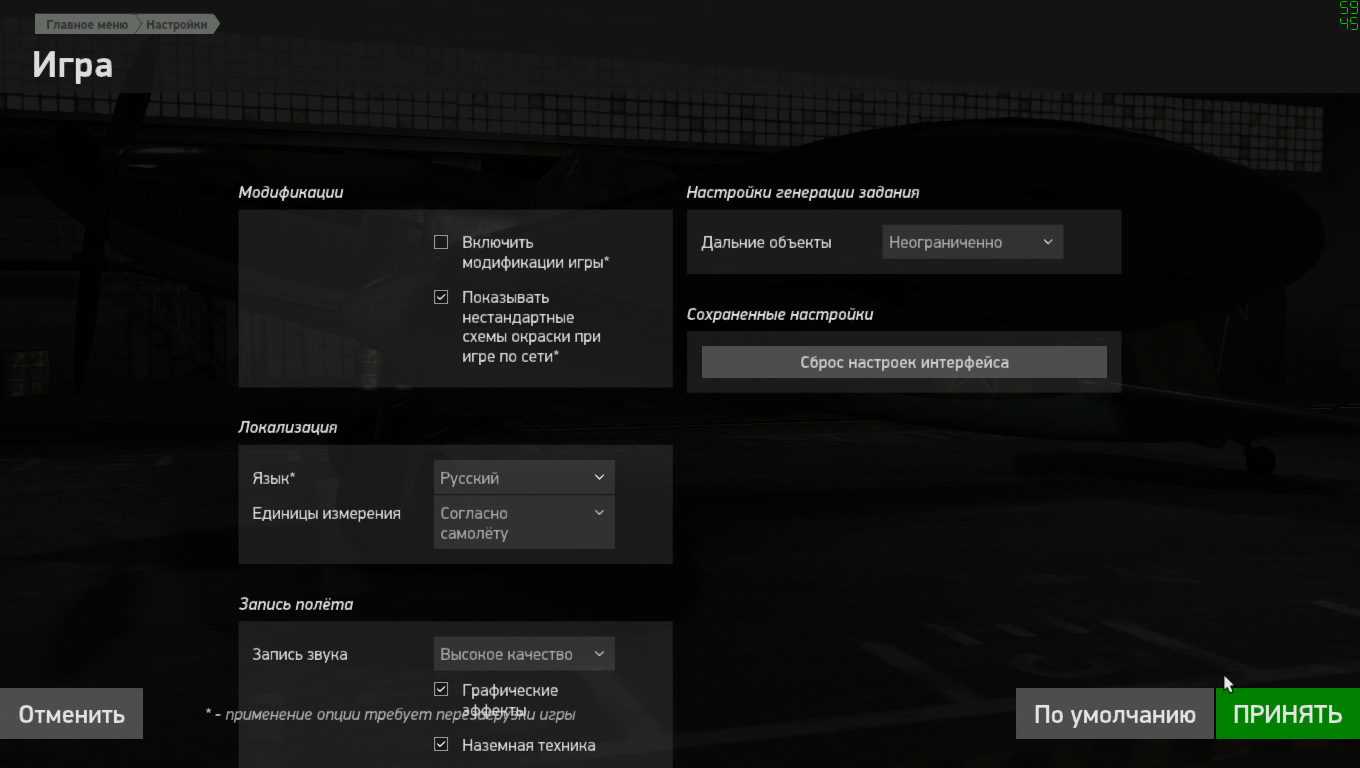Click Сброс настроек интерфейса button
This screenshot has height=768, width=1360.
click(x=904, y=362)
